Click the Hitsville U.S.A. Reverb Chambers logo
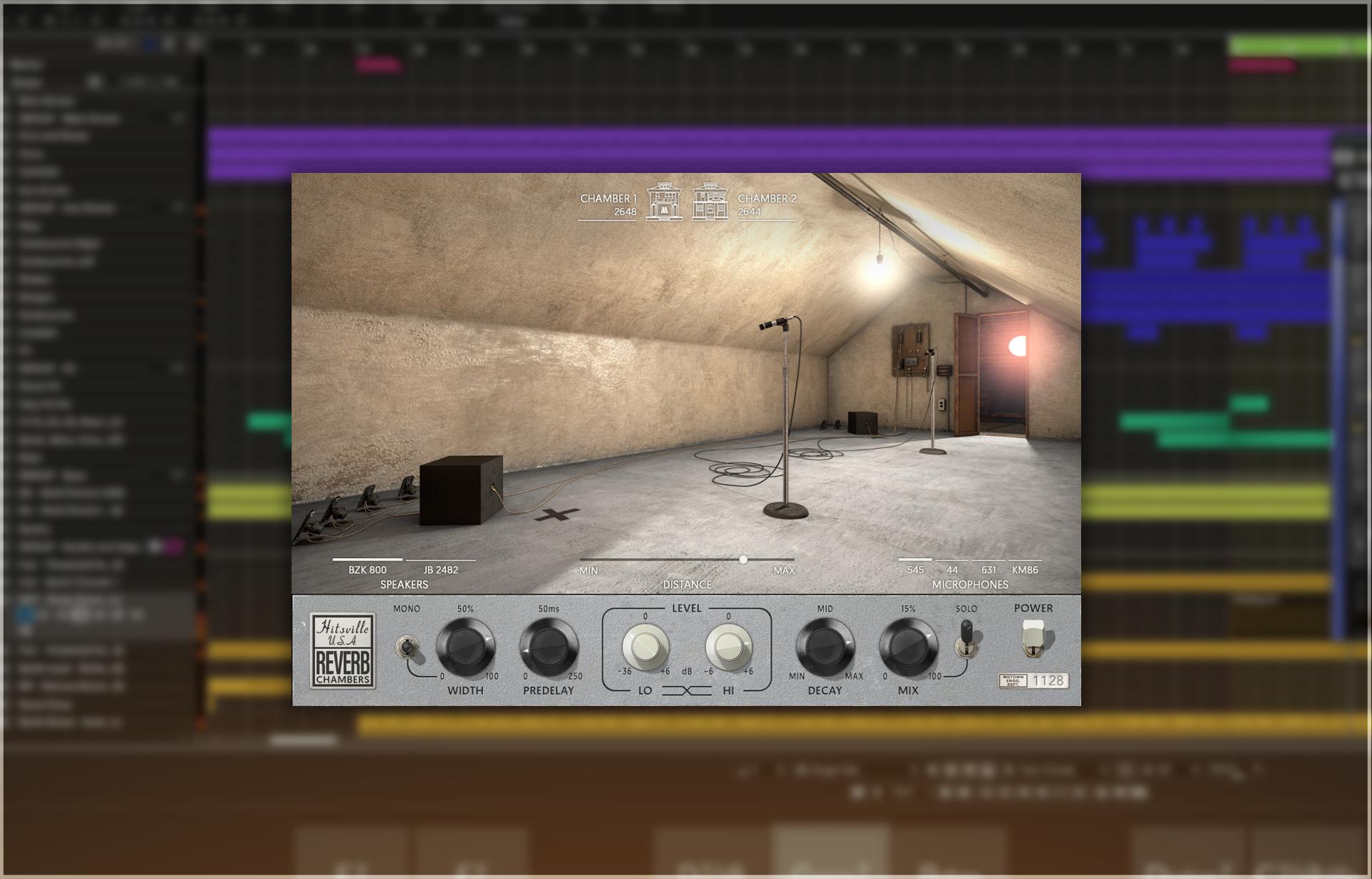 pyautogui.click(x=343, y=651)
